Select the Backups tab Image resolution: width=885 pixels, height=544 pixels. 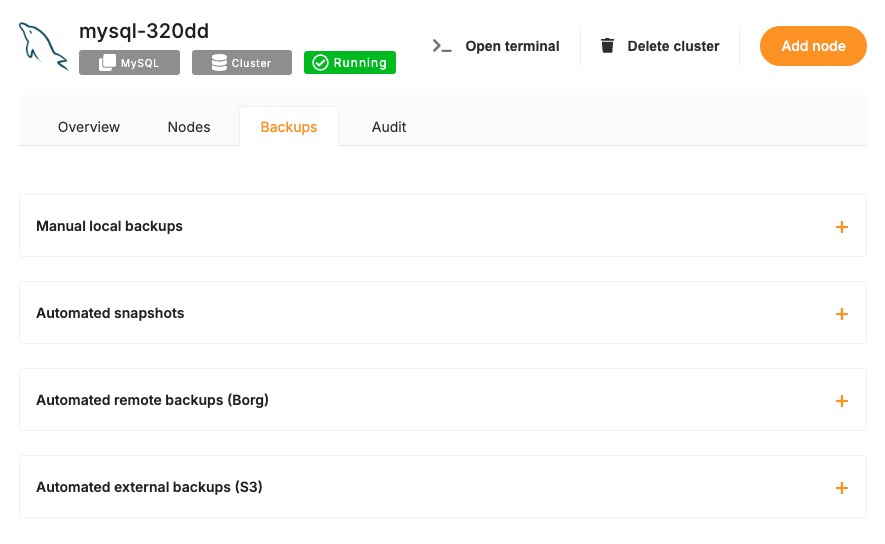click(289, 127)
